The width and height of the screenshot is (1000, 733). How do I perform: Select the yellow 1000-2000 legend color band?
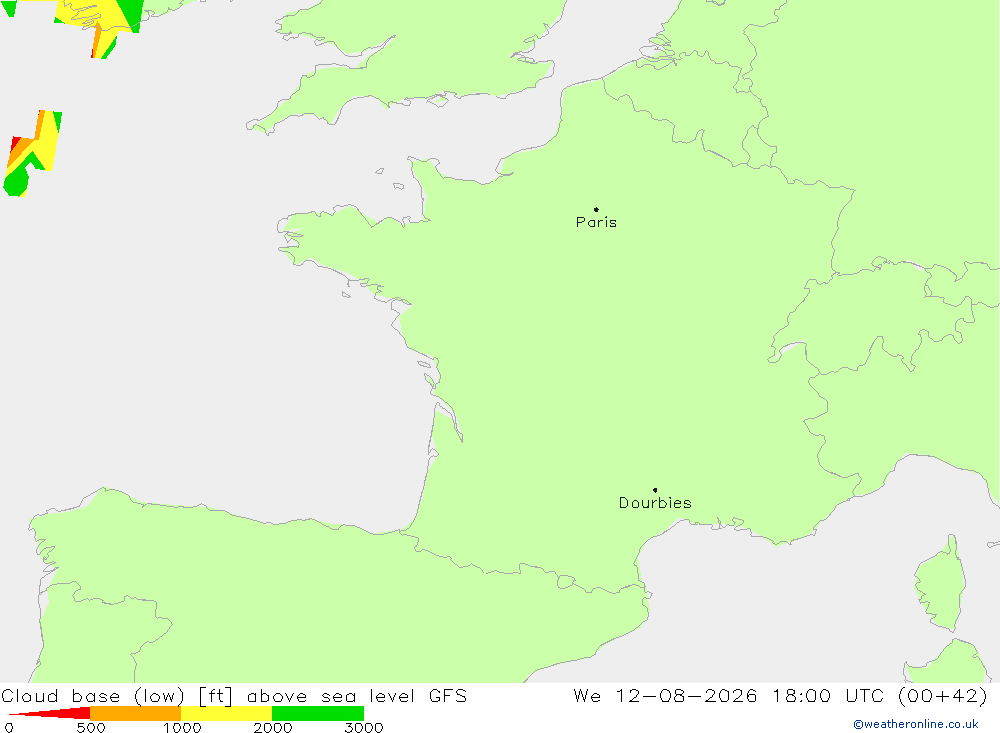[226, 713]
